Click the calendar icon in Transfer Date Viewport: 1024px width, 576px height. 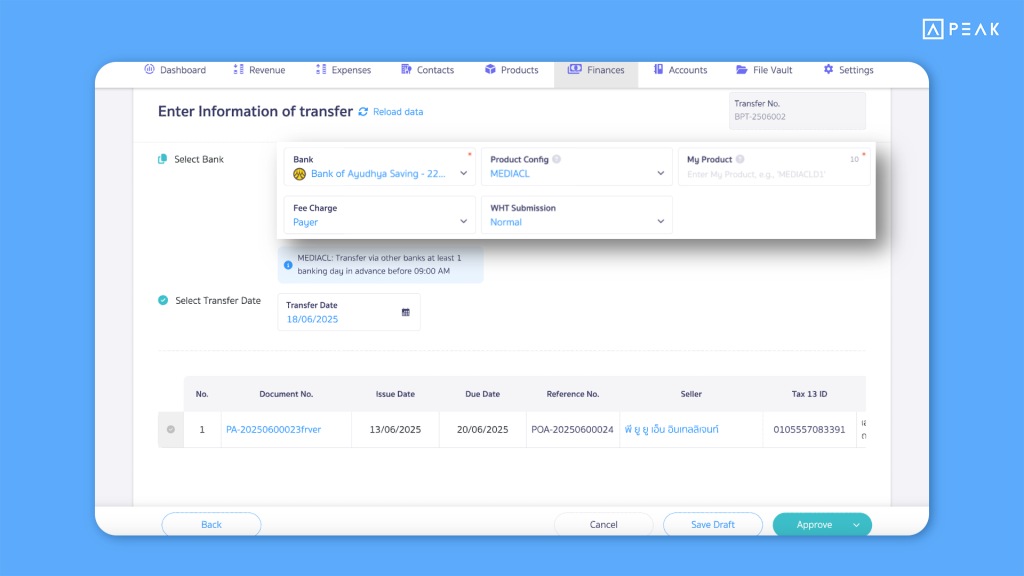406,312
